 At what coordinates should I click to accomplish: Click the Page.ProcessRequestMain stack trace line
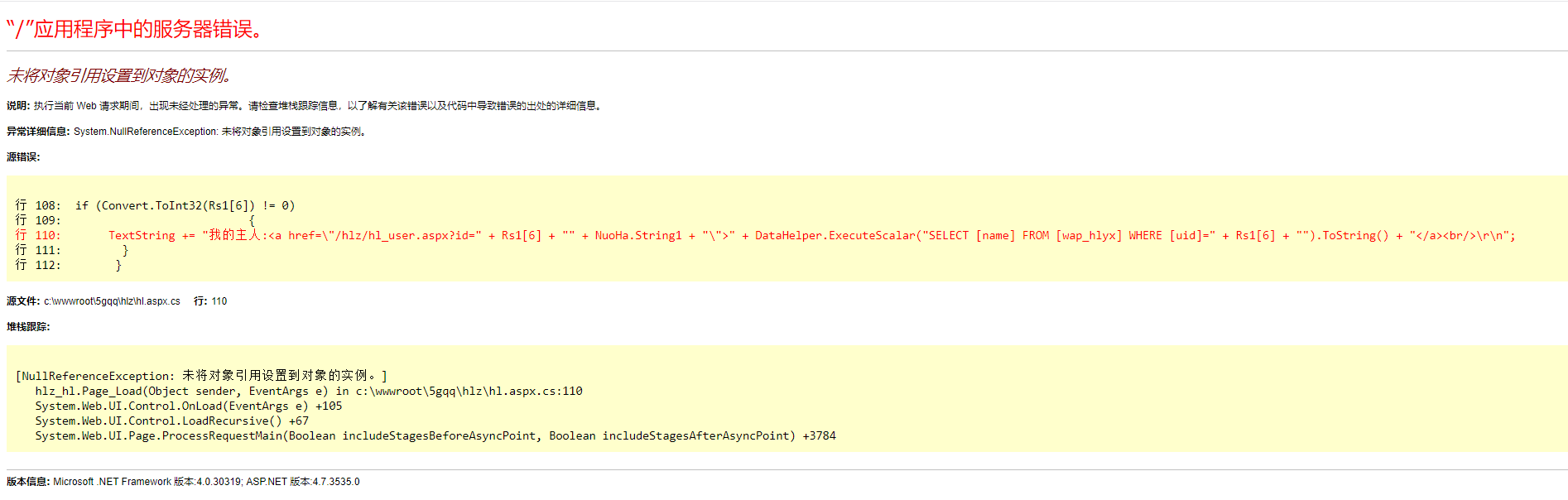pyautogui.click(x=435, y=436)
